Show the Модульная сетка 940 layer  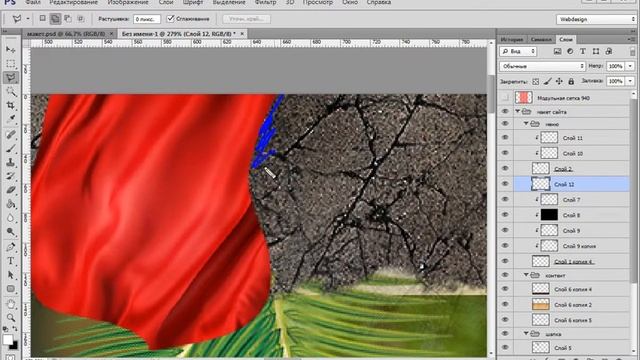tap(505, 98)
